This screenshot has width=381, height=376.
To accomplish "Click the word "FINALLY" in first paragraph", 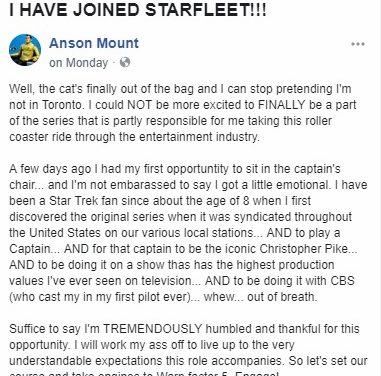I will (x=282, y=105).
